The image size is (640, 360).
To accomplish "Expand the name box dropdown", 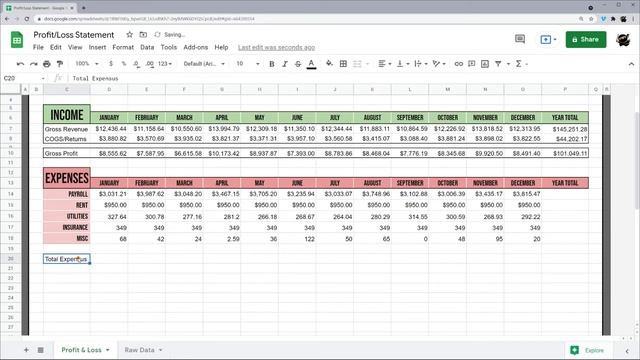I will (43, 78).
